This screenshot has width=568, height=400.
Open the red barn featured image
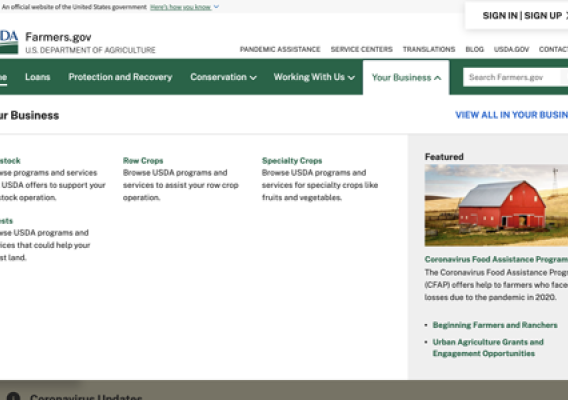click(x=496, y=205)
